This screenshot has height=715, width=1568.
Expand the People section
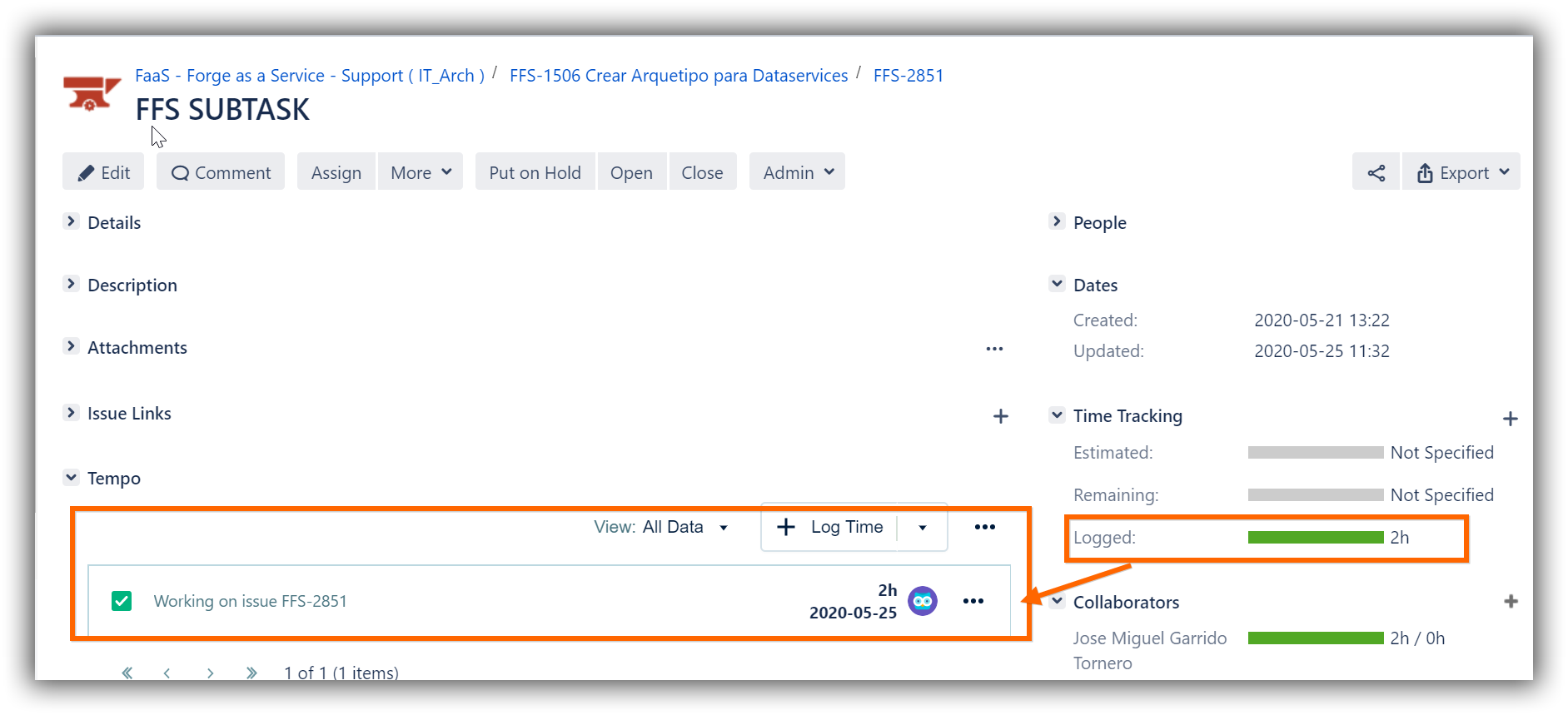[x=1057, y=221]
